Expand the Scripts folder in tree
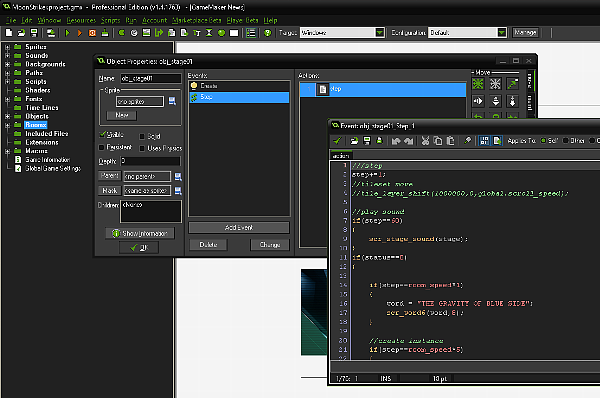Viewport: 600px width, 398px height. click(7, 82)
